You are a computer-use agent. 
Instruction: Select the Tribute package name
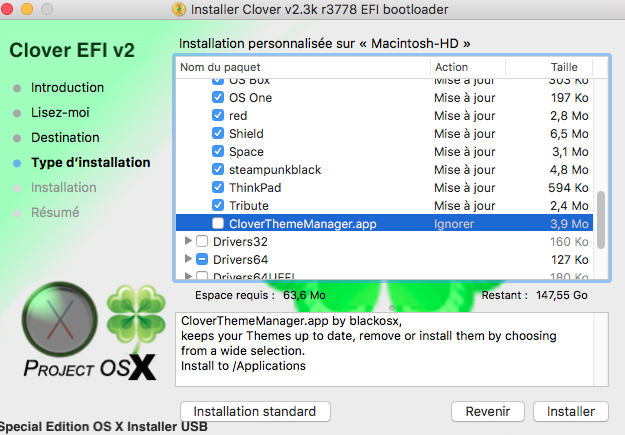pyautogui.click(x=249, y=205)
